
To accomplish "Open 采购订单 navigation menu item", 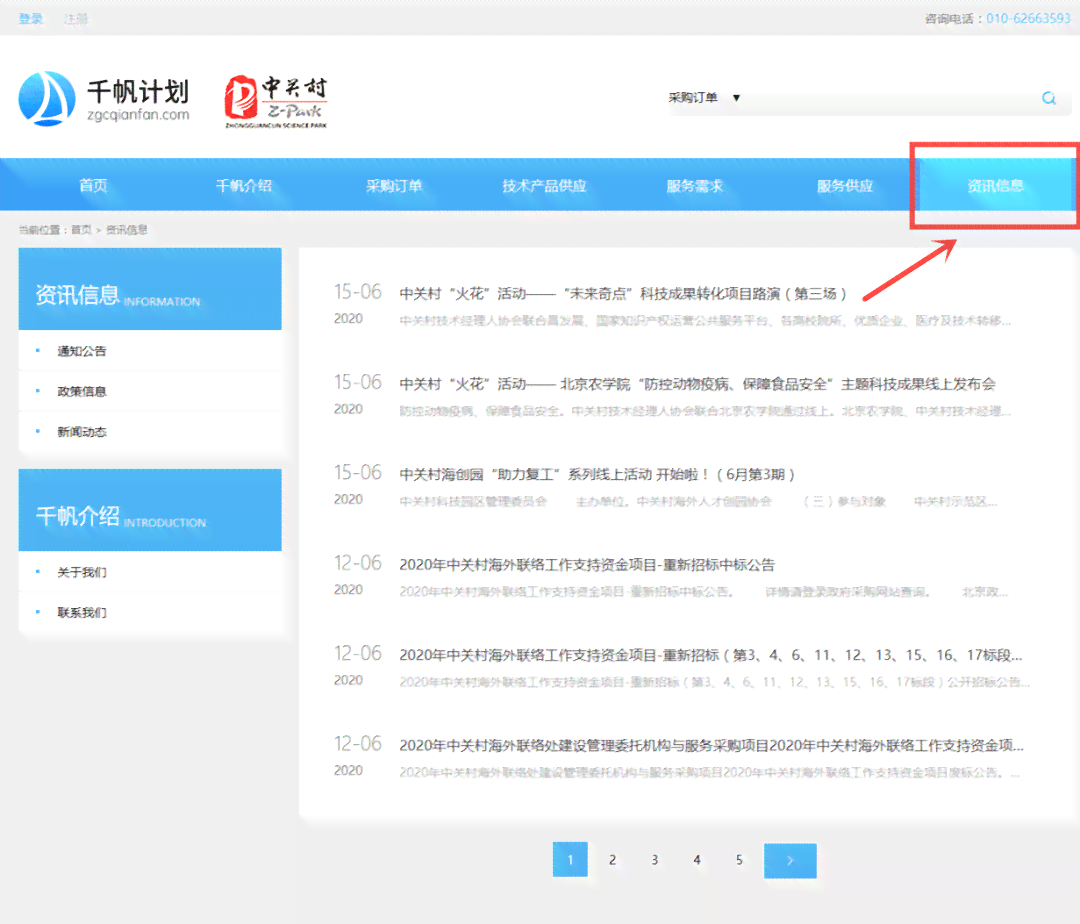I will 394,185.
